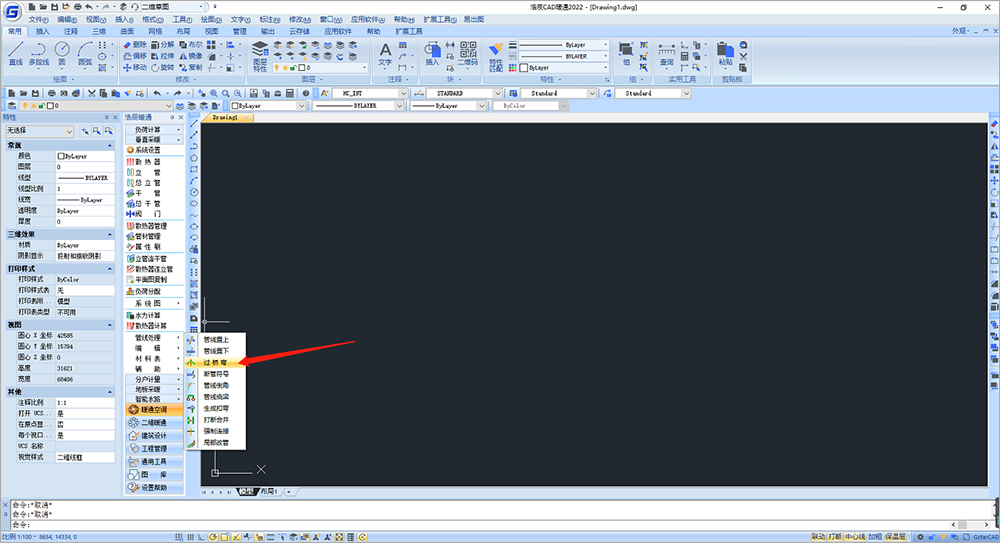This screenshot has height=543, width=1000.
Task: Switch to the 注释 ribbon tab
Action: pyautogui.click(x=70, y=31)
